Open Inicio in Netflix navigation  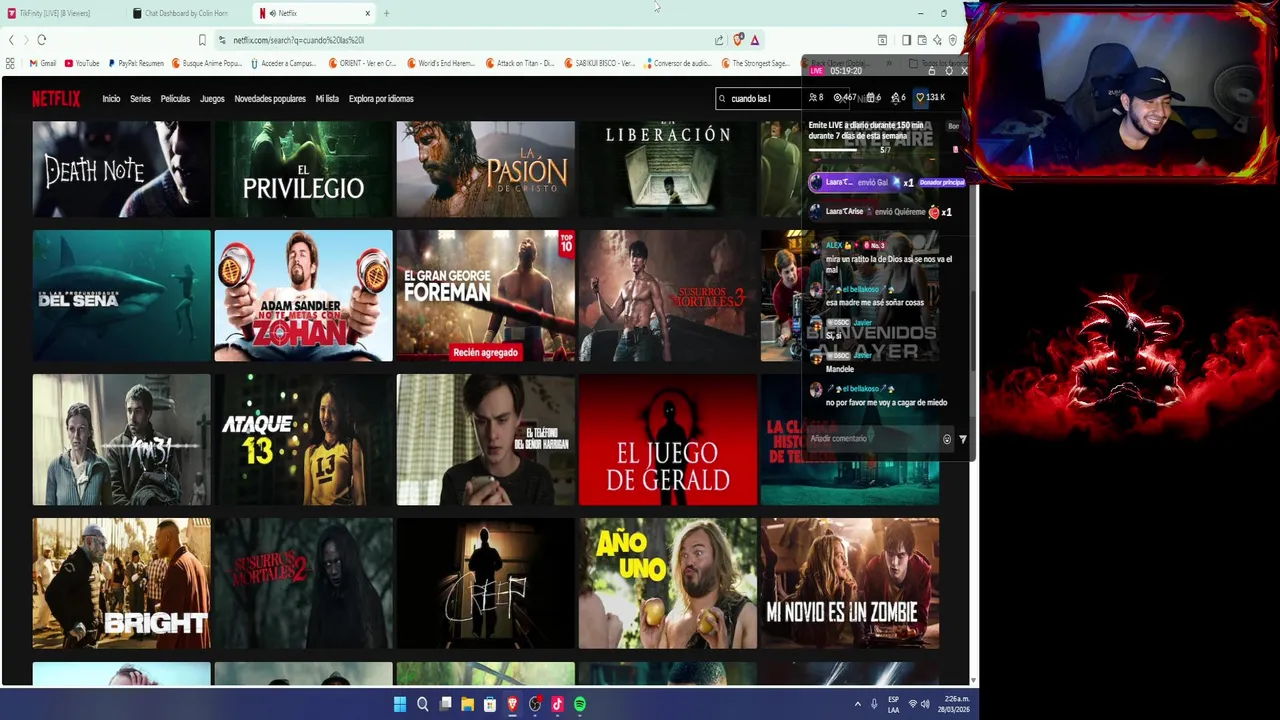(x=111, y=99)
